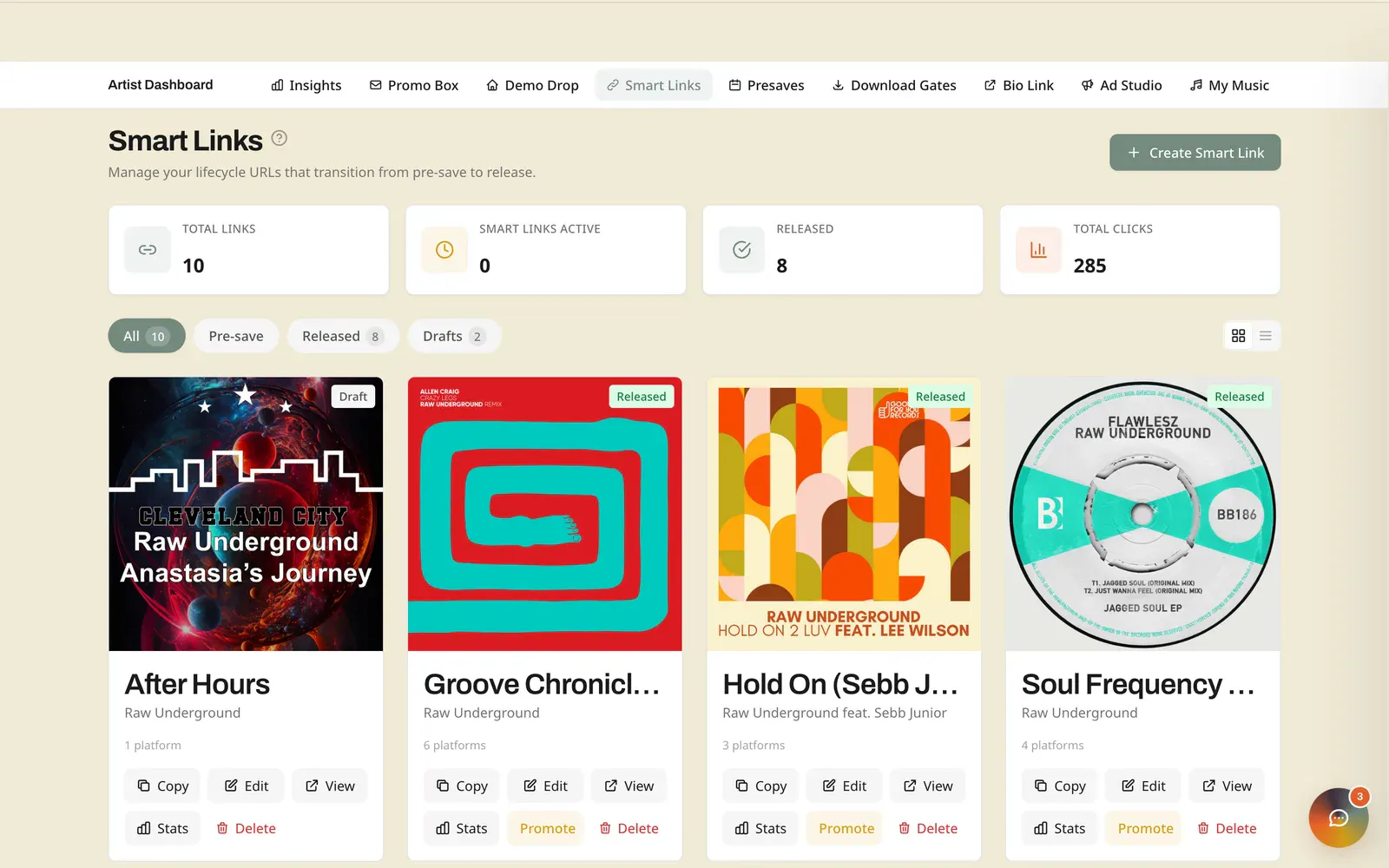Delete the Hold On link
The height and width of the screenshot is (868, 1389).
(x=928, y=828)
